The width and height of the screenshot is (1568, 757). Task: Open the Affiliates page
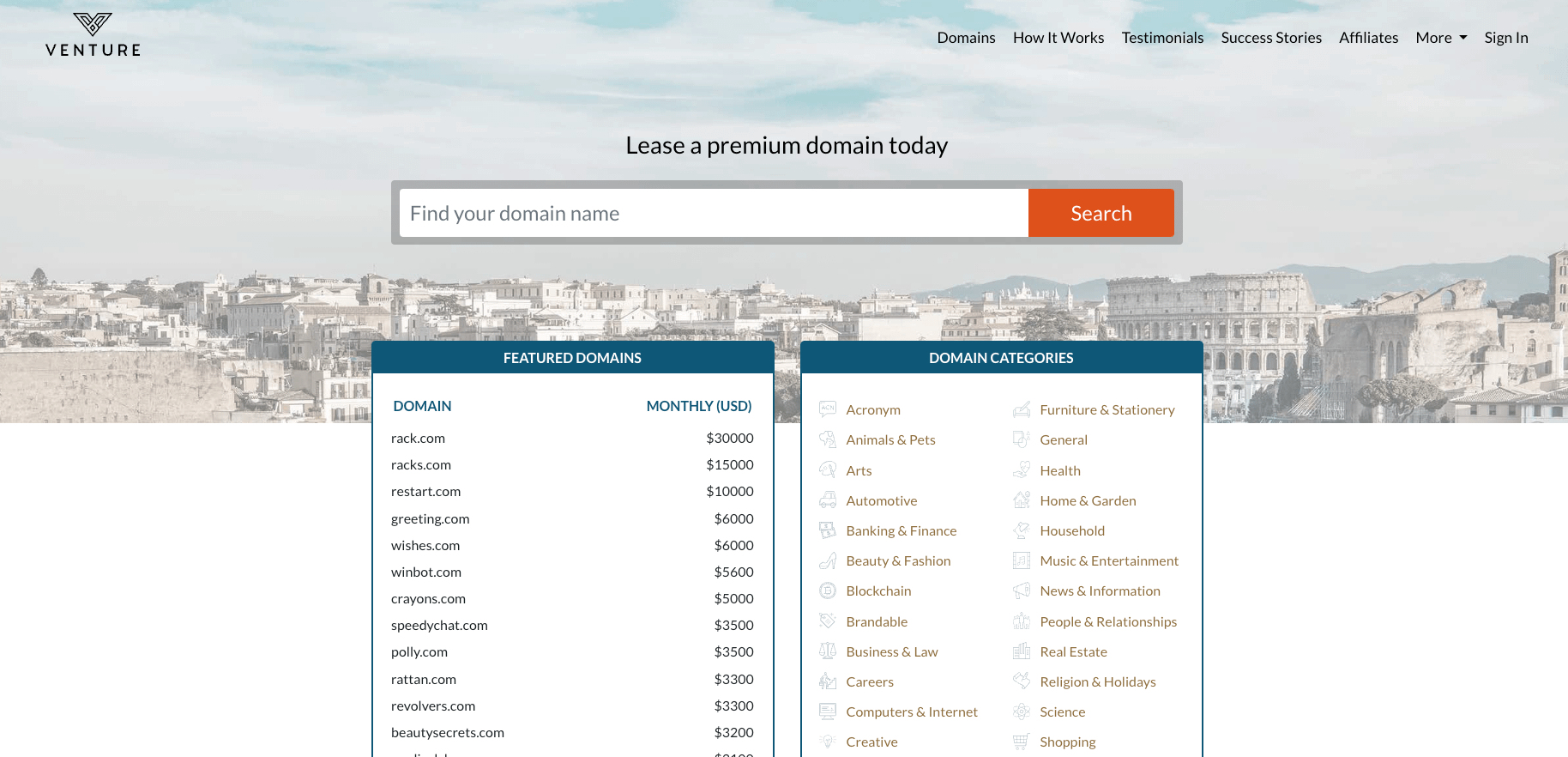pos(1368,38)
